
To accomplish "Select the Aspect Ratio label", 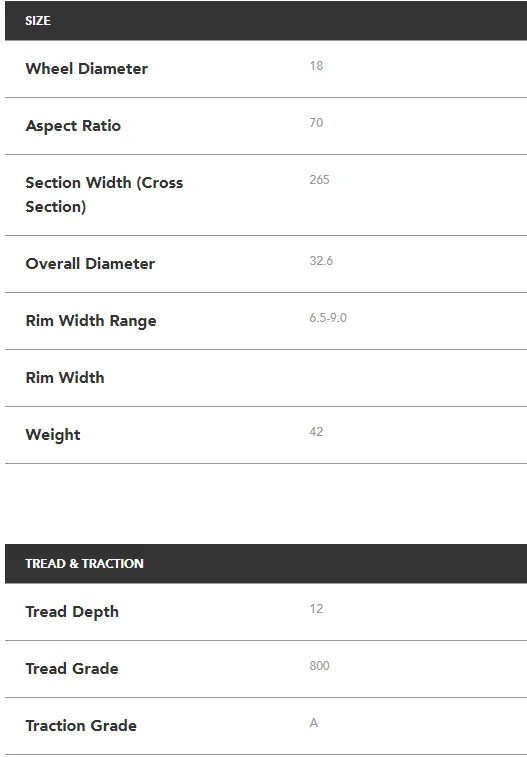I will coord(73,126).
